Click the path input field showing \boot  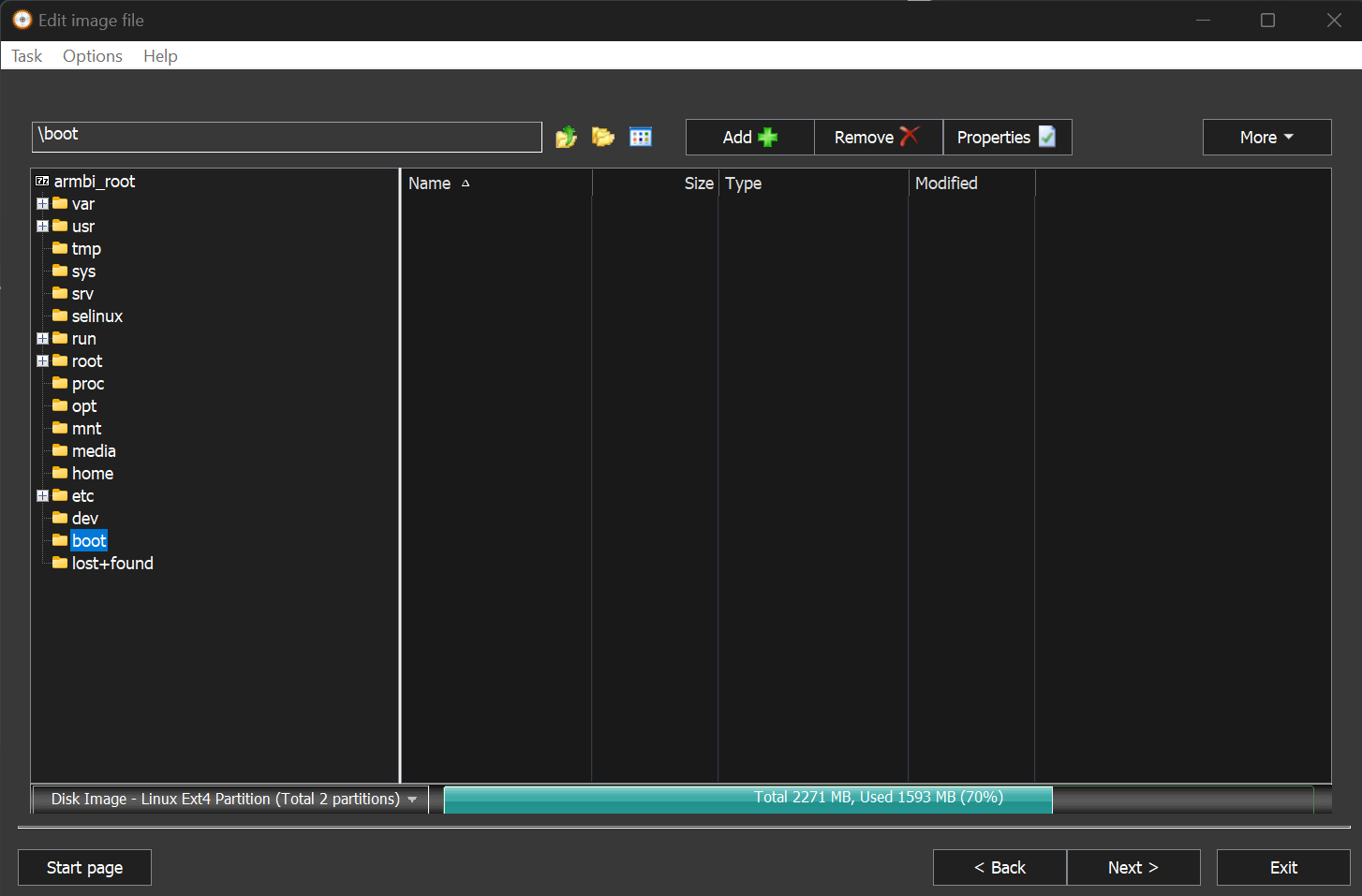click(287, 137)
